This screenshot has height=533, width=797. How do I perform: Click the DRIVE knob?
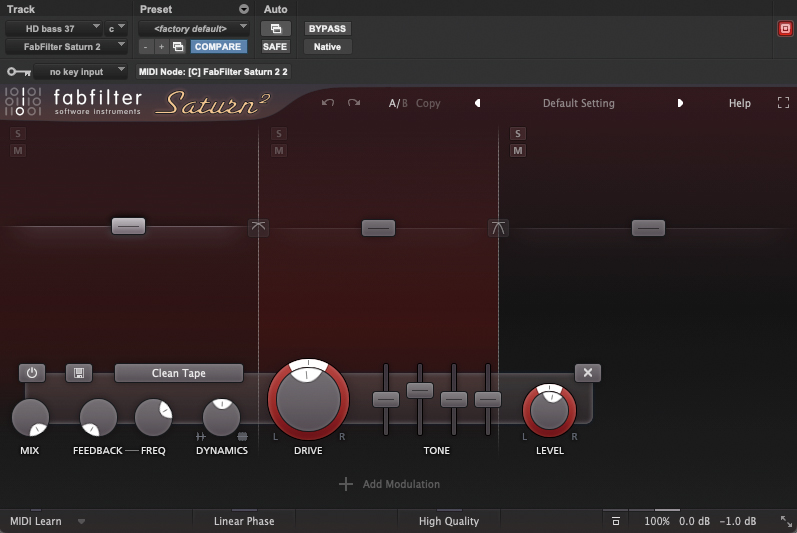308,399
